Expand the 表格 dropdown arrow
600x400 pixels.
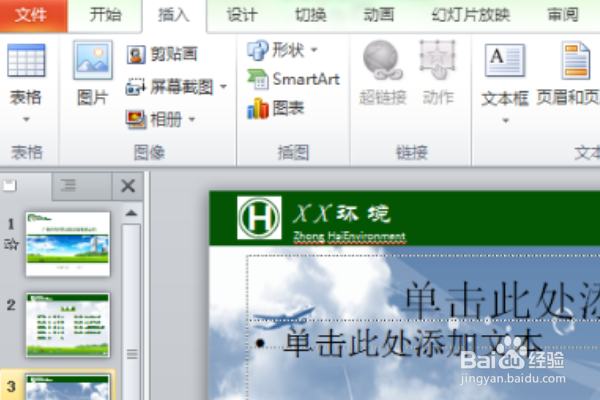click(26, 119)
